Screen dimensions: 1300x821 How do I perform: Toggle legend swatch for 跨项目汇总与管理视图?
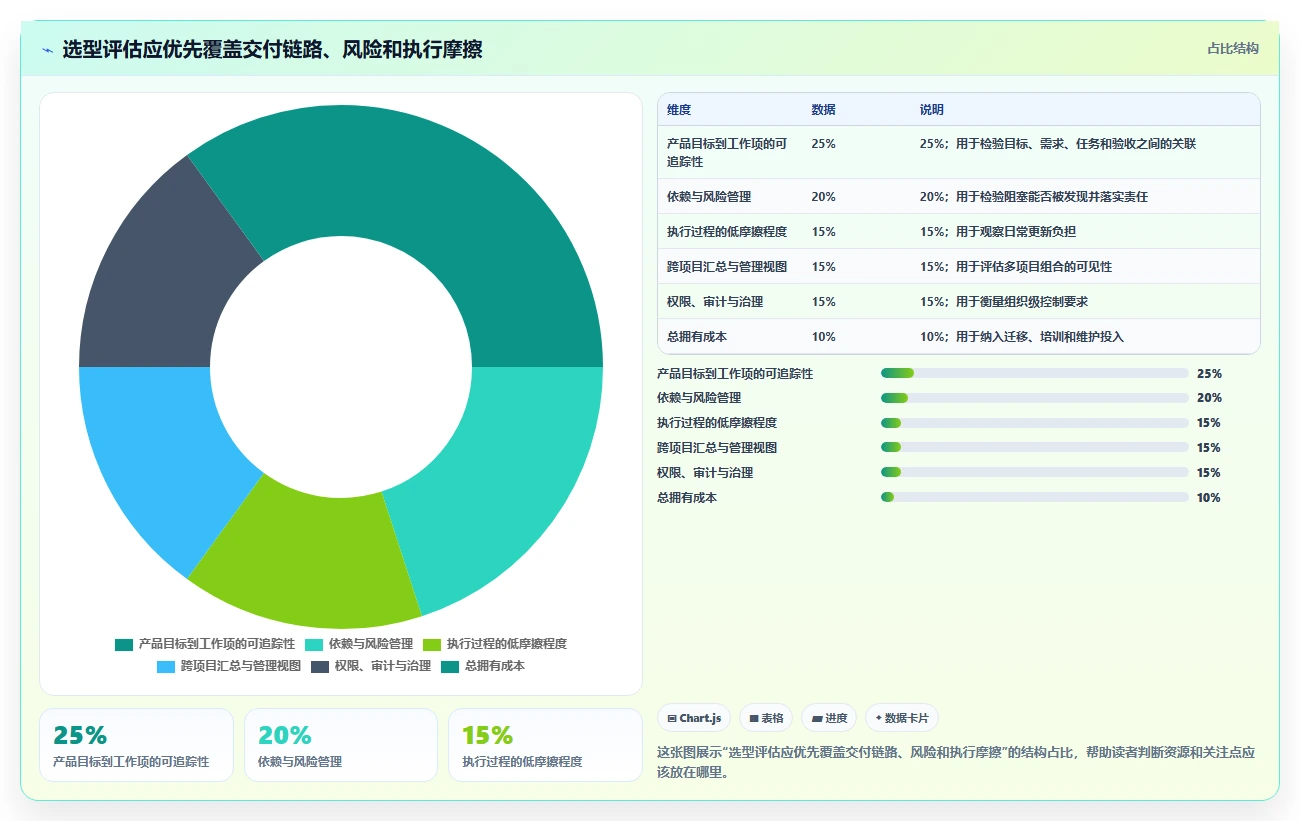pyautogui.click(x=166, y=667)
